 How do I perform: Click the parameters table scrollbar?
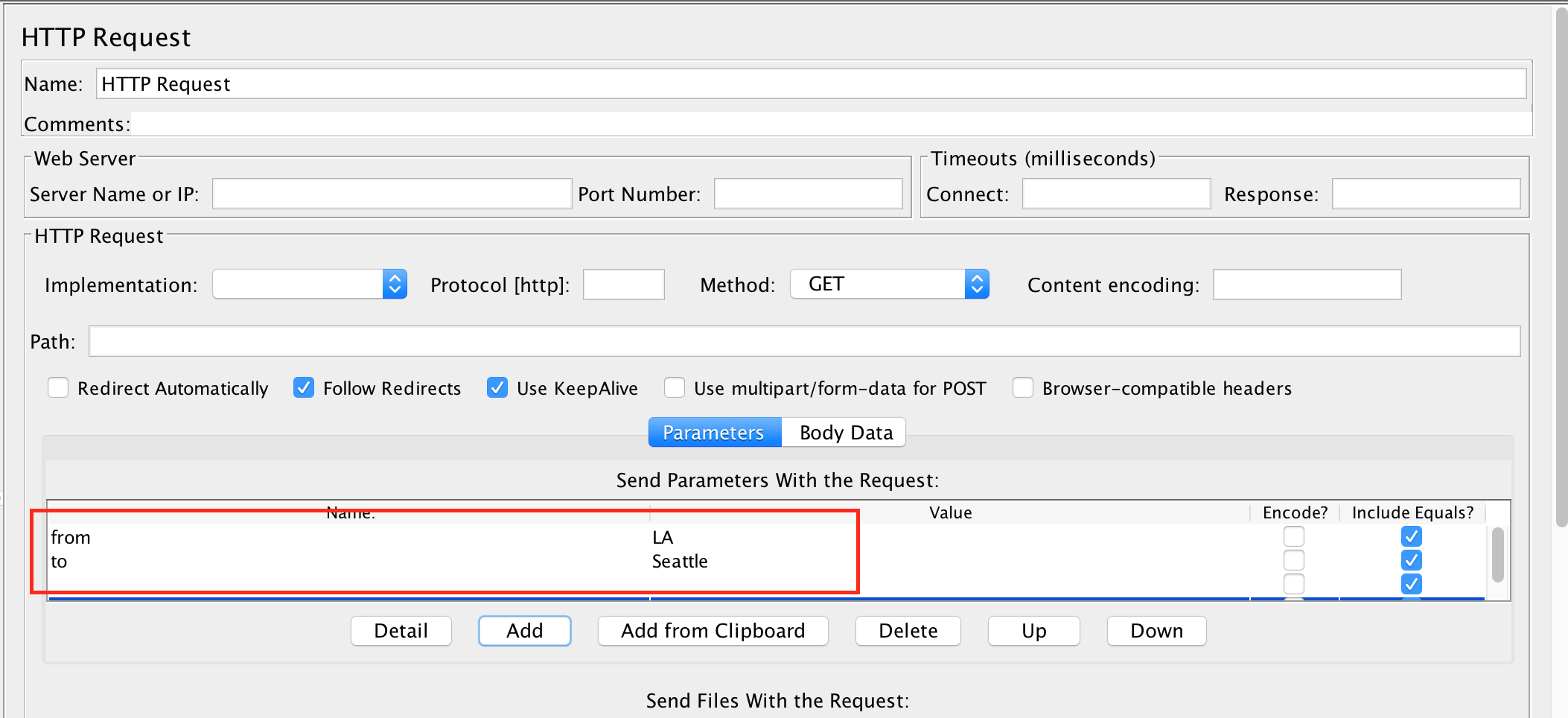(1497, 555)
